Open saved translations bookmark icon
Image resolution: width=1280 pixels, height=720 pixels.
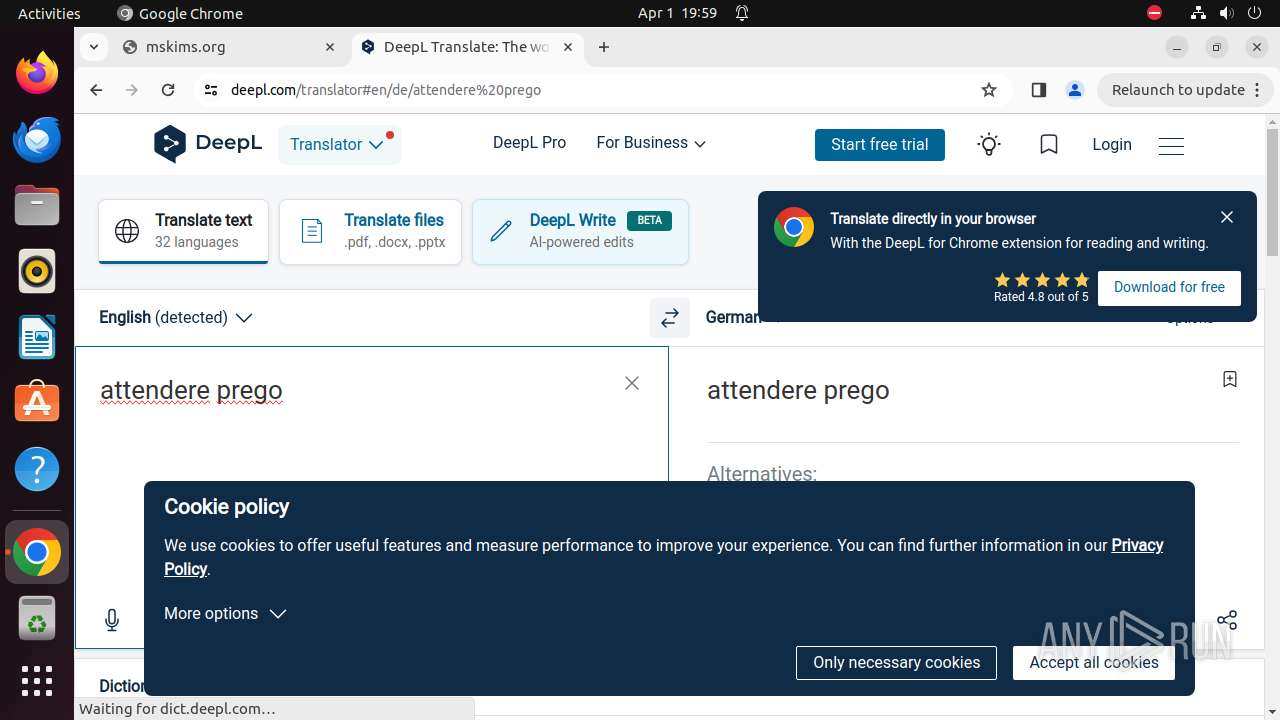(1049, 145)
